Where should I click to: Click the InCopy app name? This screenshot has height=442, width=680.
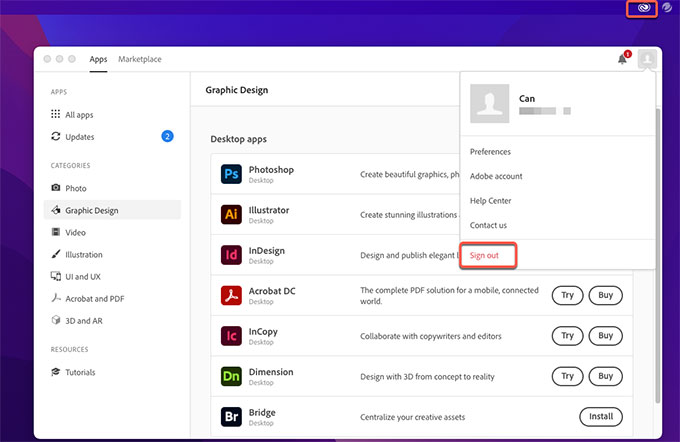pyautogui.click(x=263, y=332)
